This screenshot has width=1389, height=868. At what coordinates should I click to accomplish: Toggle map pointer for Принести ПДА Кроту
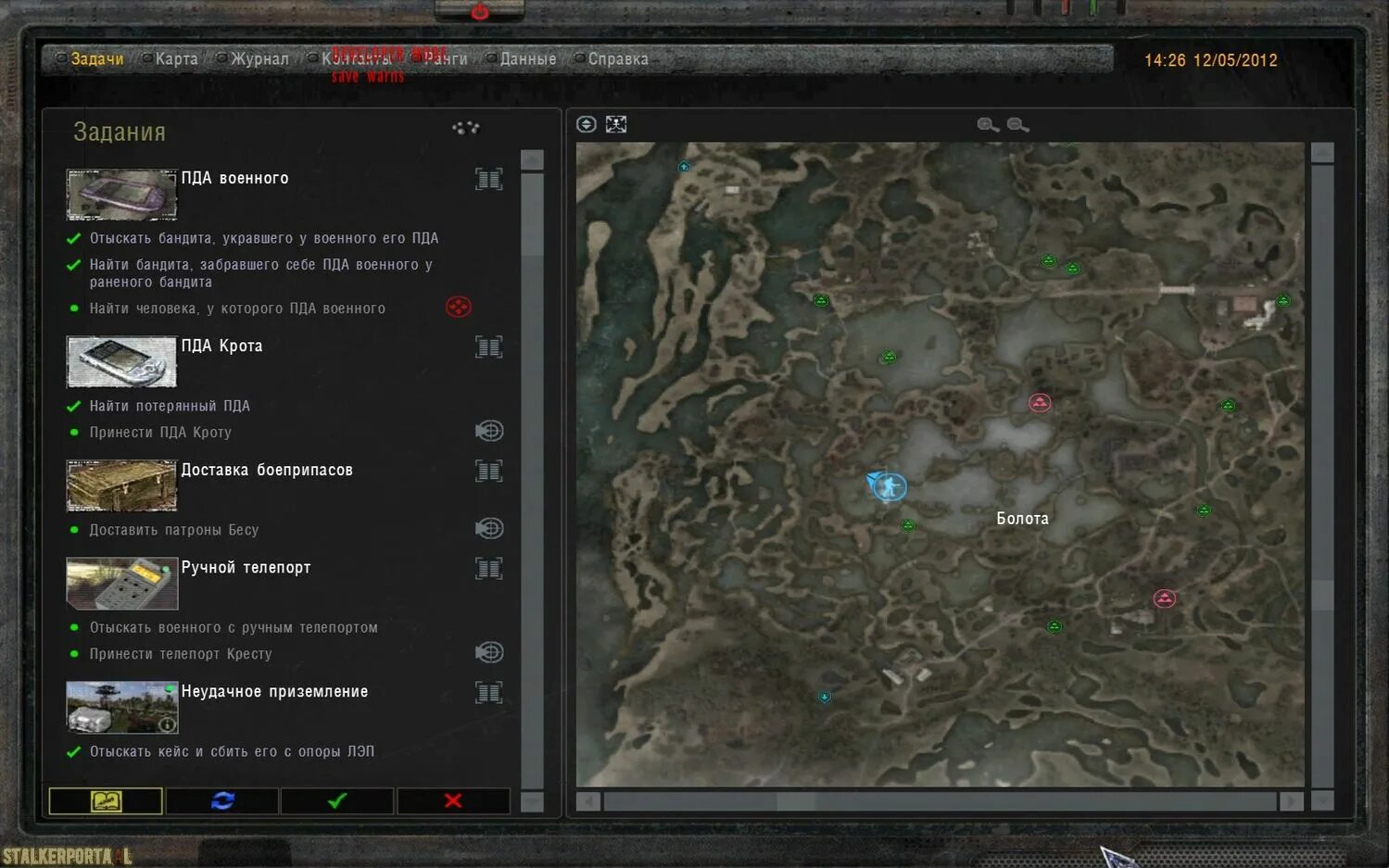[489, 431]
